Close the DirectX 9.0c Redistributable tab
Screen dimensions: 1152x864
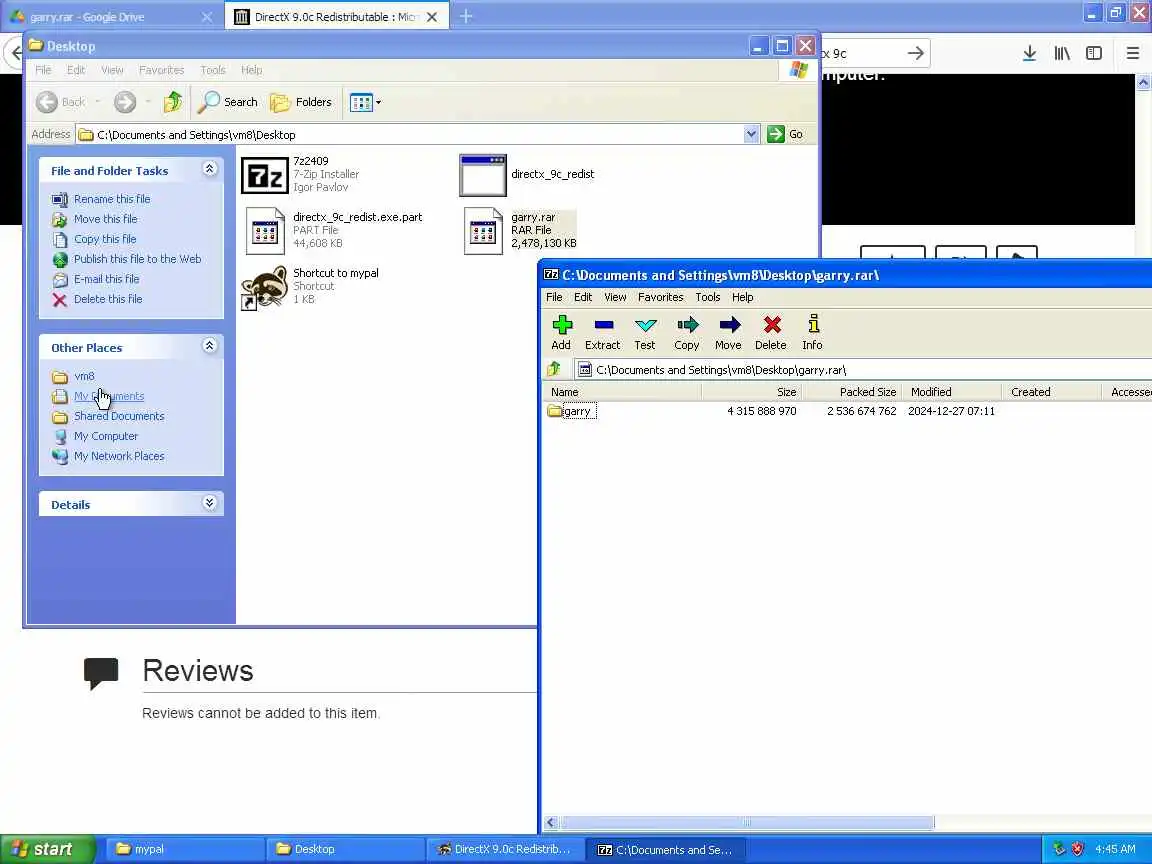432,17
